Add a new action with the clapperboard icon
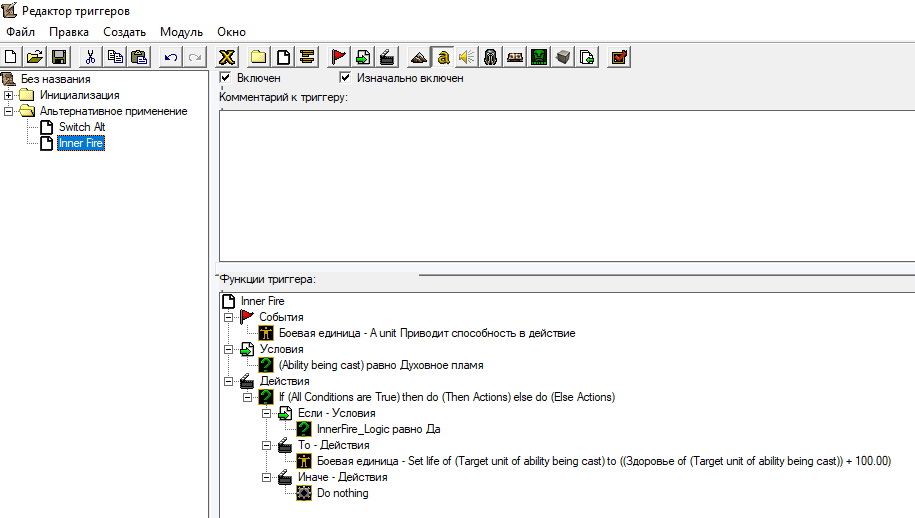The height and width of the screenshot is (518, 915). click(386, 57)
